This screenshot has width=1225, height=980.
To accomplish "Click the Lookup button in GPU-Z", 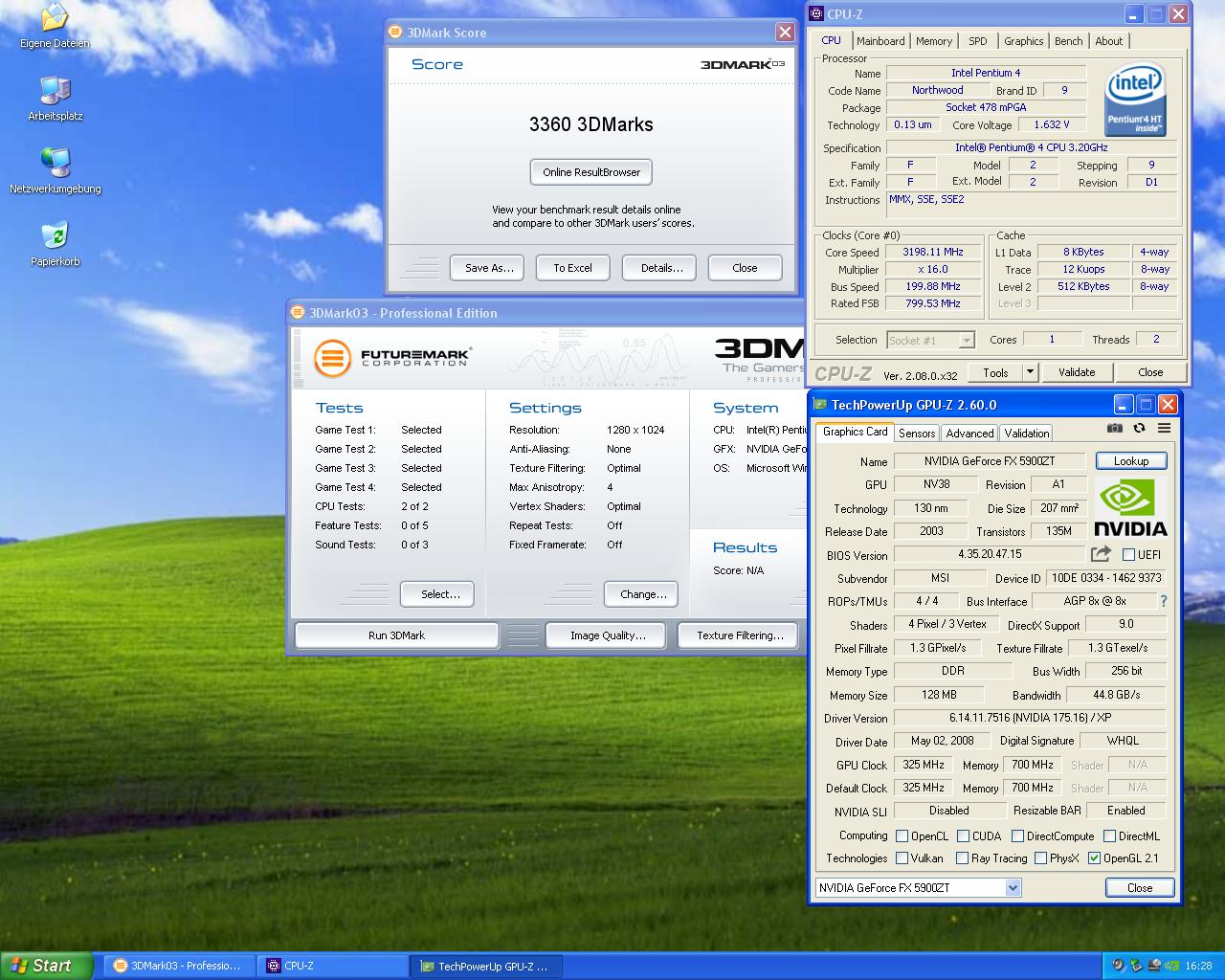I will click(x=1130, y=461).
